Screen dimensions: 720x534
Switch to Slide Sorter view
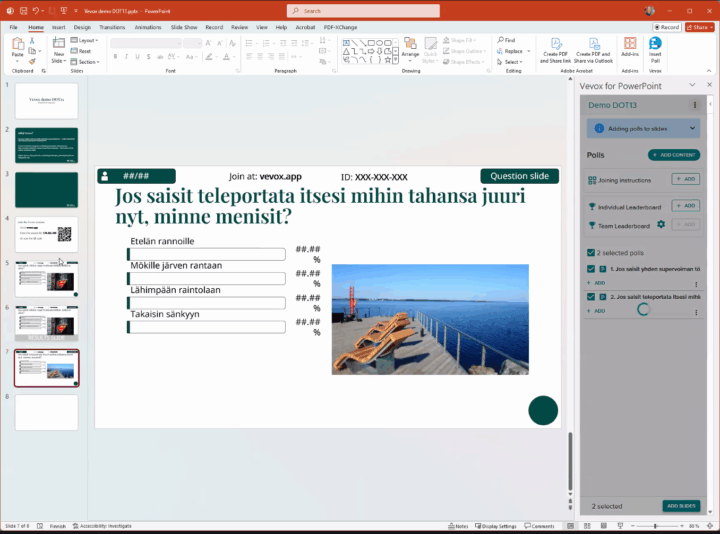point(587,526)
